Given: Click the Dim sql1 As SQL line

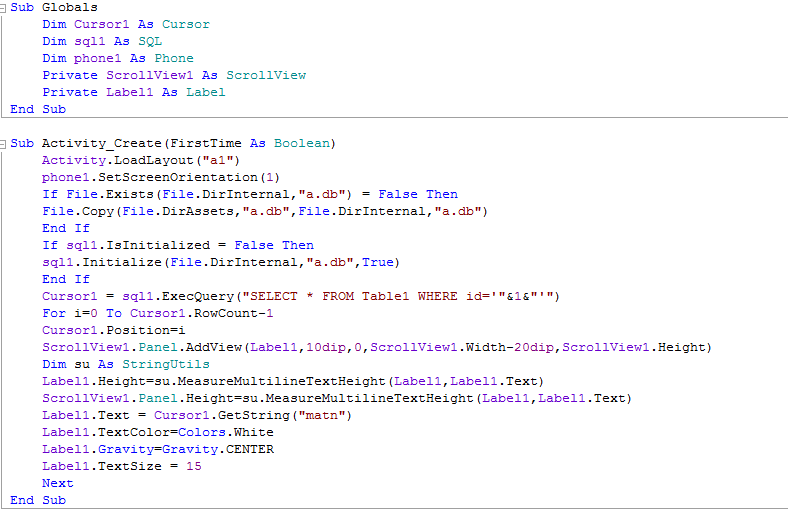Looking at the screenshot, I should click(x=101, y=41).
